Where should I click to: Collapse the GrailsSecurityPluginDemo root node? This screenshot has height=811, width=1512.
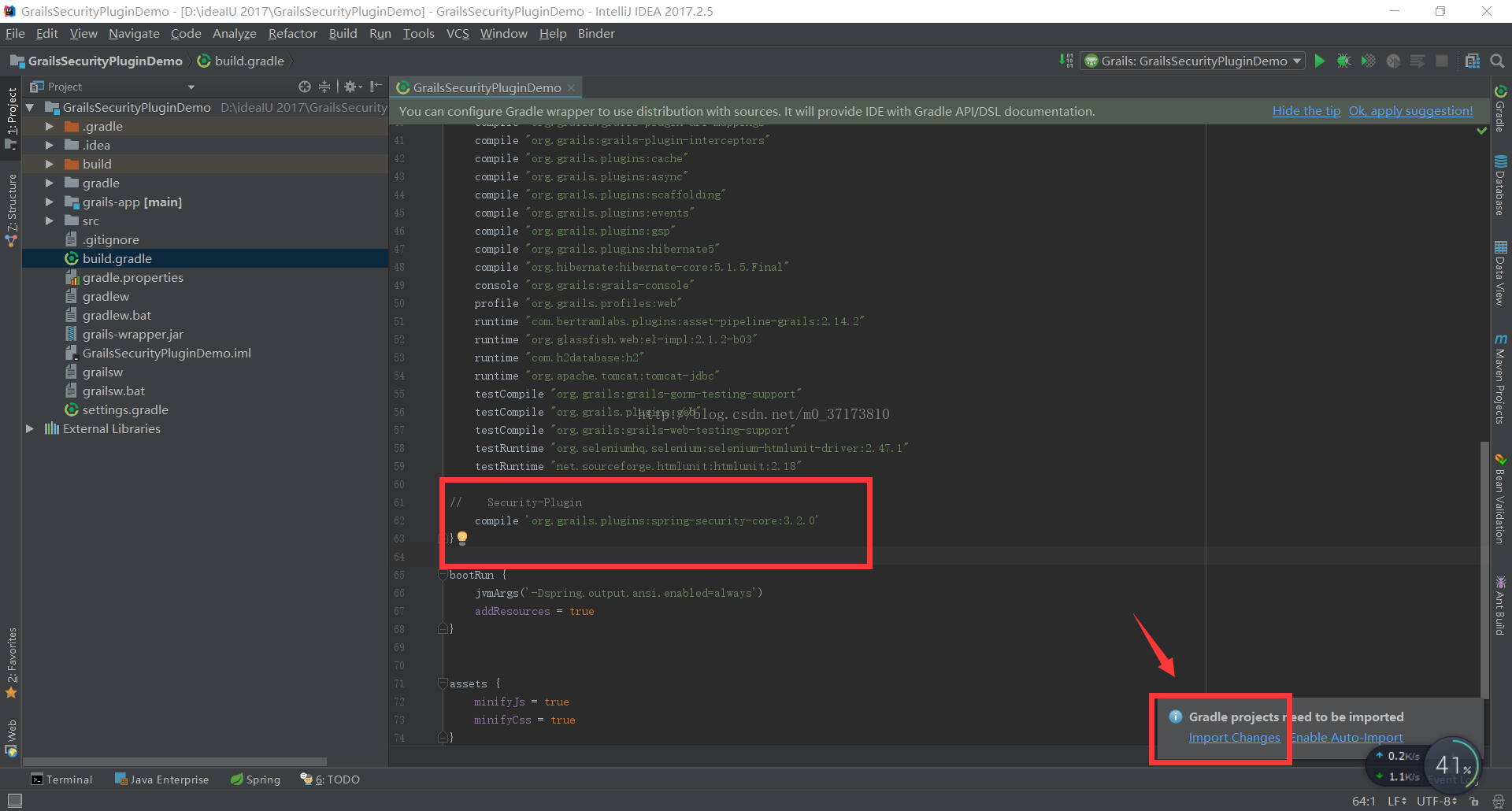(30, 107)
